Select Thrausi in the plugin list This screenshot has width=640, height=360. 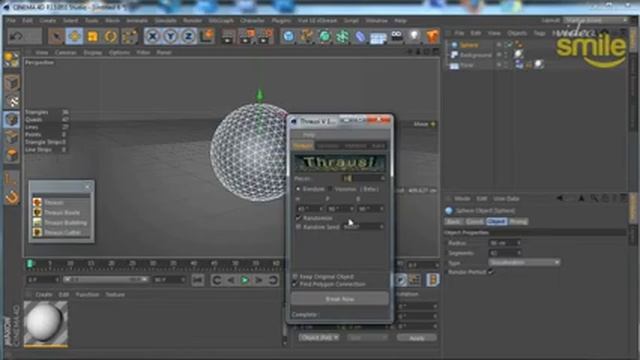pyautogui.click(x=53, y=202)
